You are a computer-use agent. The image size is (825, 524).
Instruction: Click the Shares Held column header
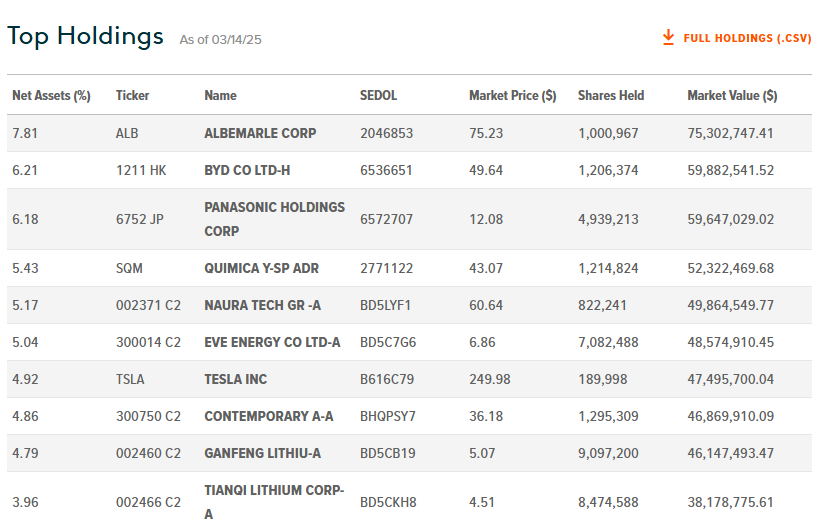pos(611,96)
